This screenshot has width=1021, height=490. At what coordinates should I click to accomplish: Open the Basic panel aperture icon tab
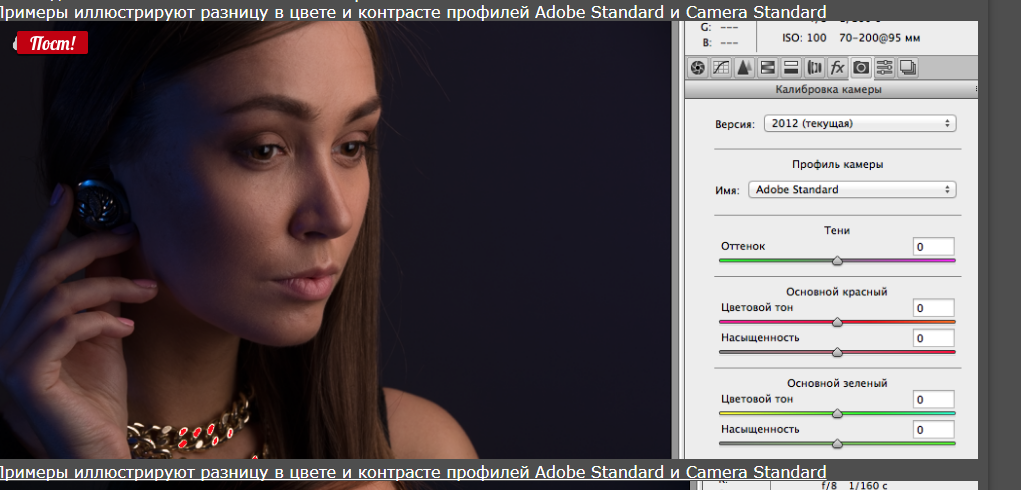tap(699, 68)
